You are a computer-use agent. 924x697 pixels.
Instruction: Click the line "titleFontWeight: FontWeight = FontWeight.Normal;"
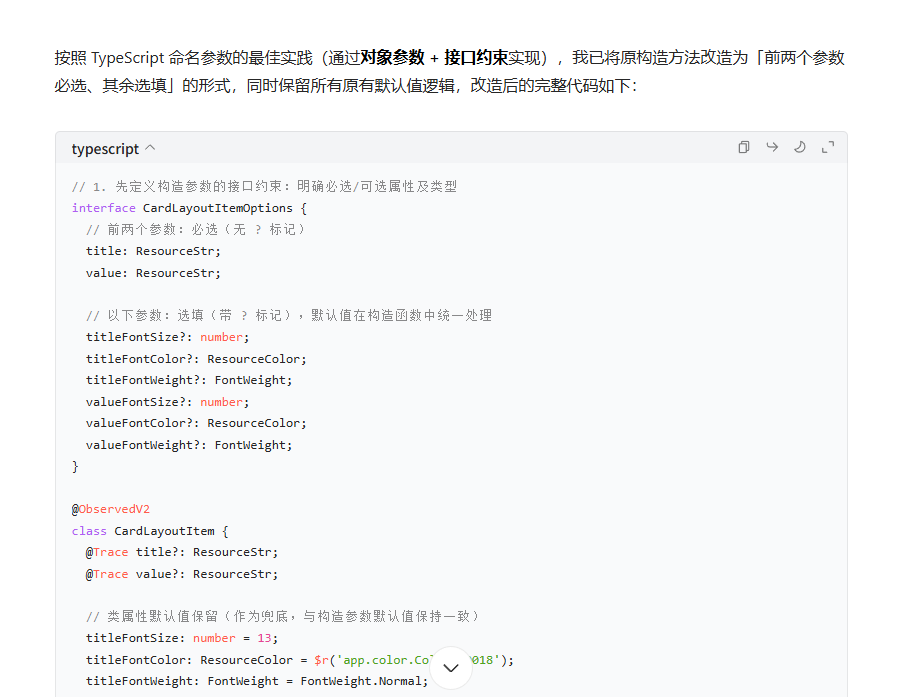tap(257, 681)
